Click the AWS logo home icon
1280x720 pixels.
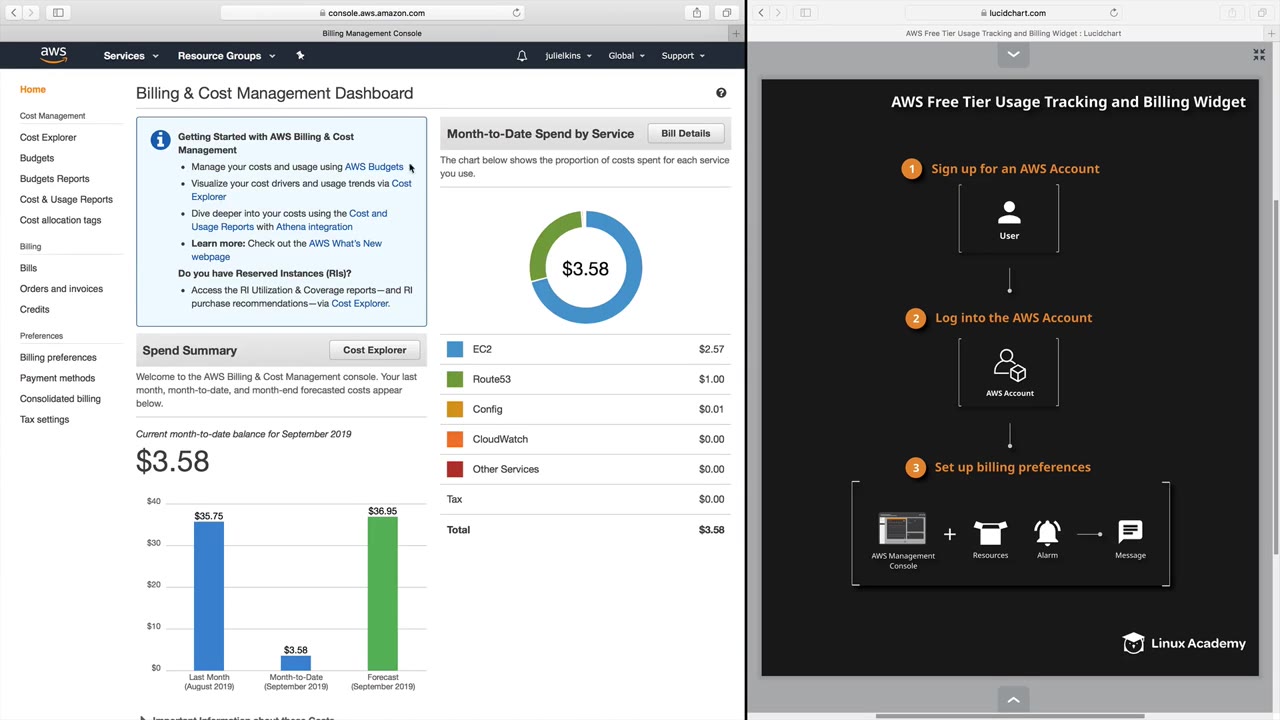(x=54, y=55)
